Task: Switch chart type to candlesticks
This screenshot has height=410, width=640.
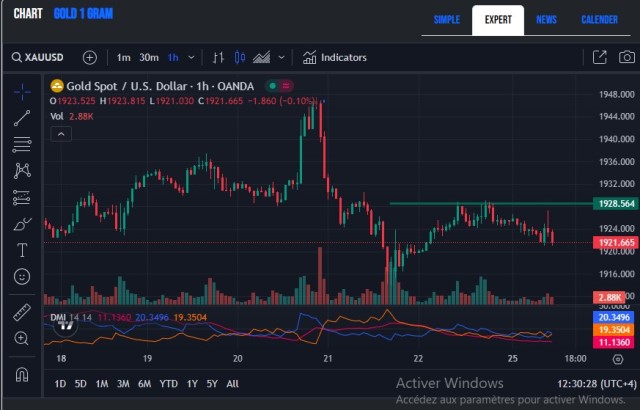Action: pos(239,58)
